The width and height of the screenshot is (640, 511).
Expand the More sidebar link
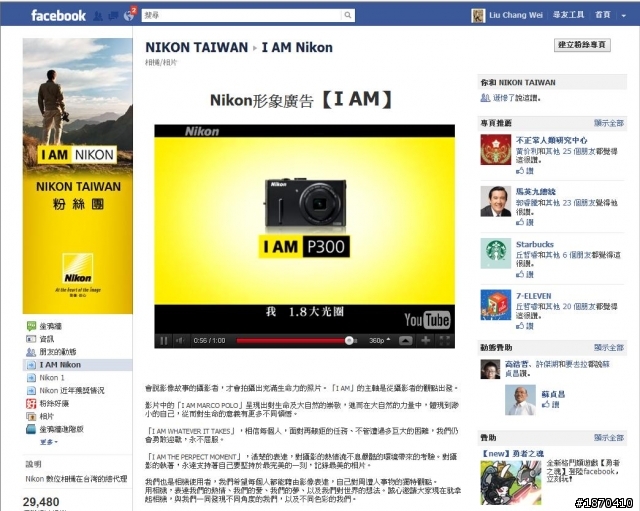tap(49, 442)
